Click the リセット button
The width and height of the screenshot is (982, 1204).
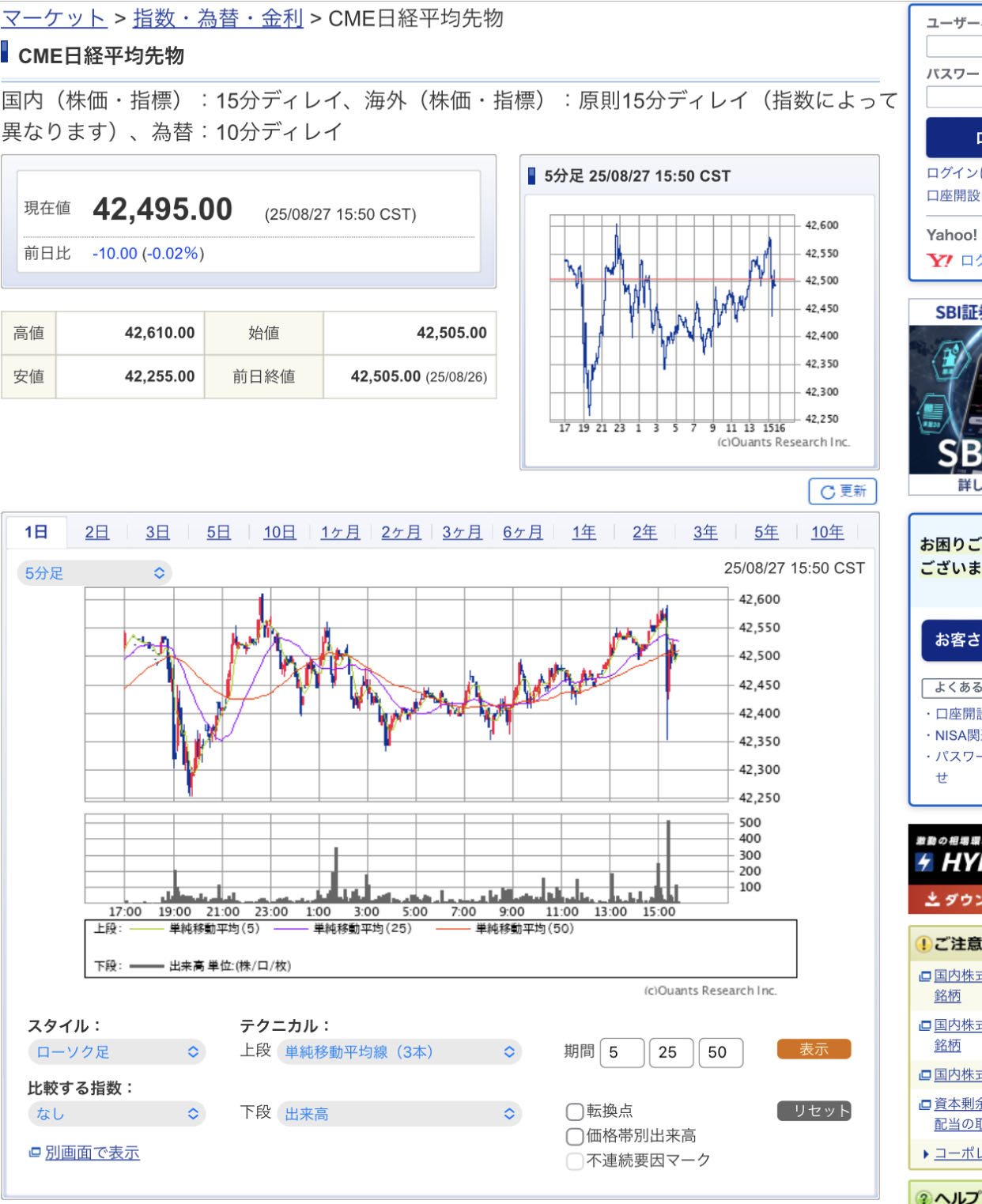pos(814,1111)
